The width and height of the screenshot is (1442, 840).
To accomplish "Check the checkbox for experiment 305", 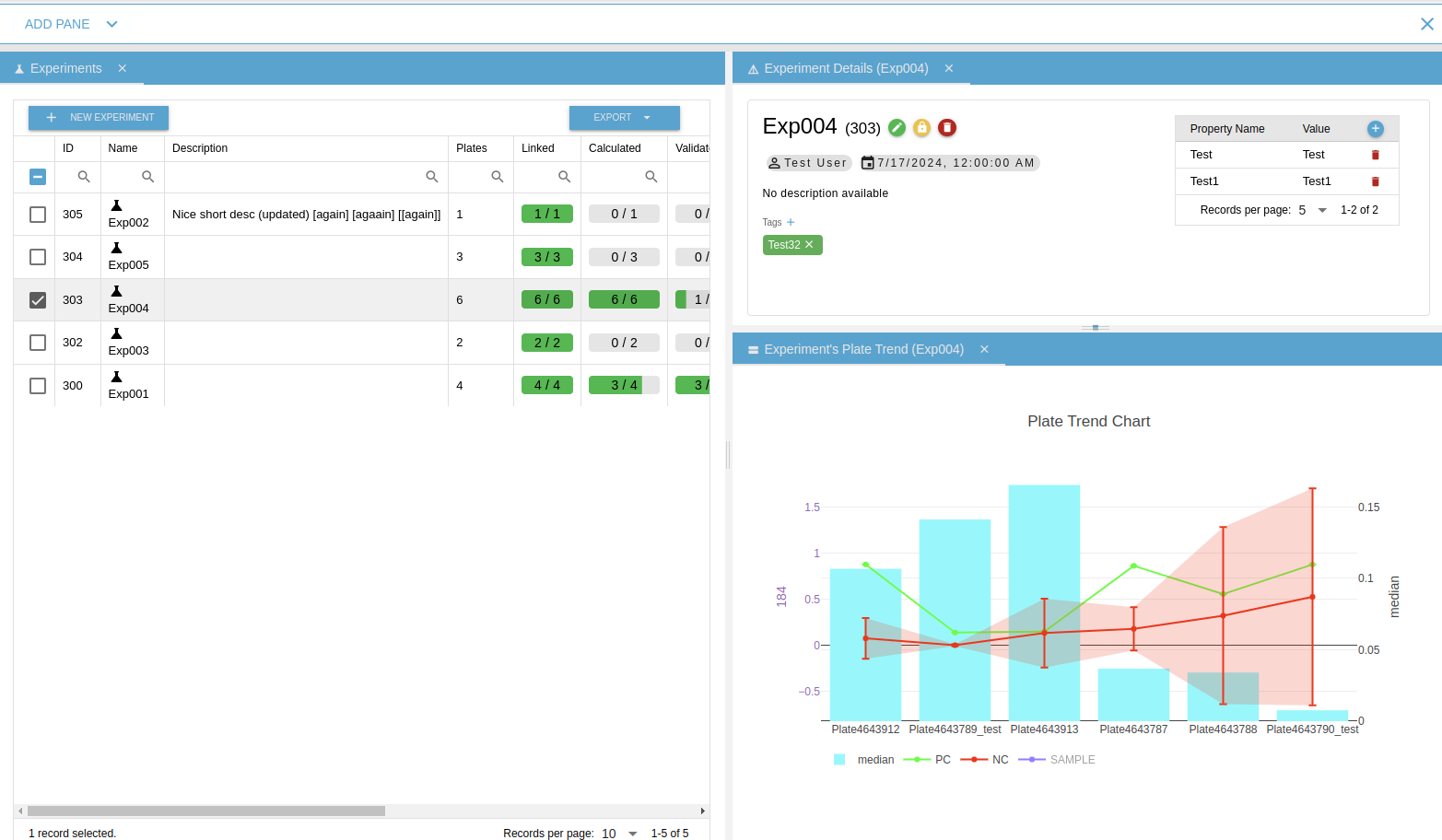I will click(38, 215).
